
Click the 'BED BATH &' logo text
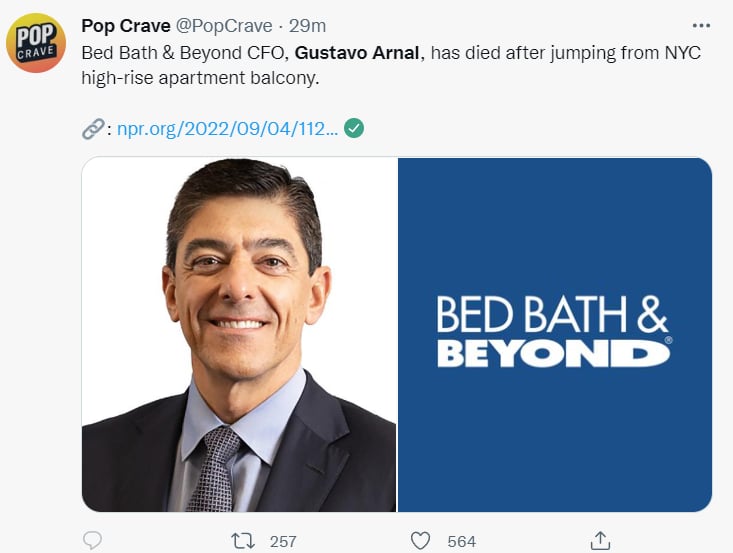pos(552,315)
